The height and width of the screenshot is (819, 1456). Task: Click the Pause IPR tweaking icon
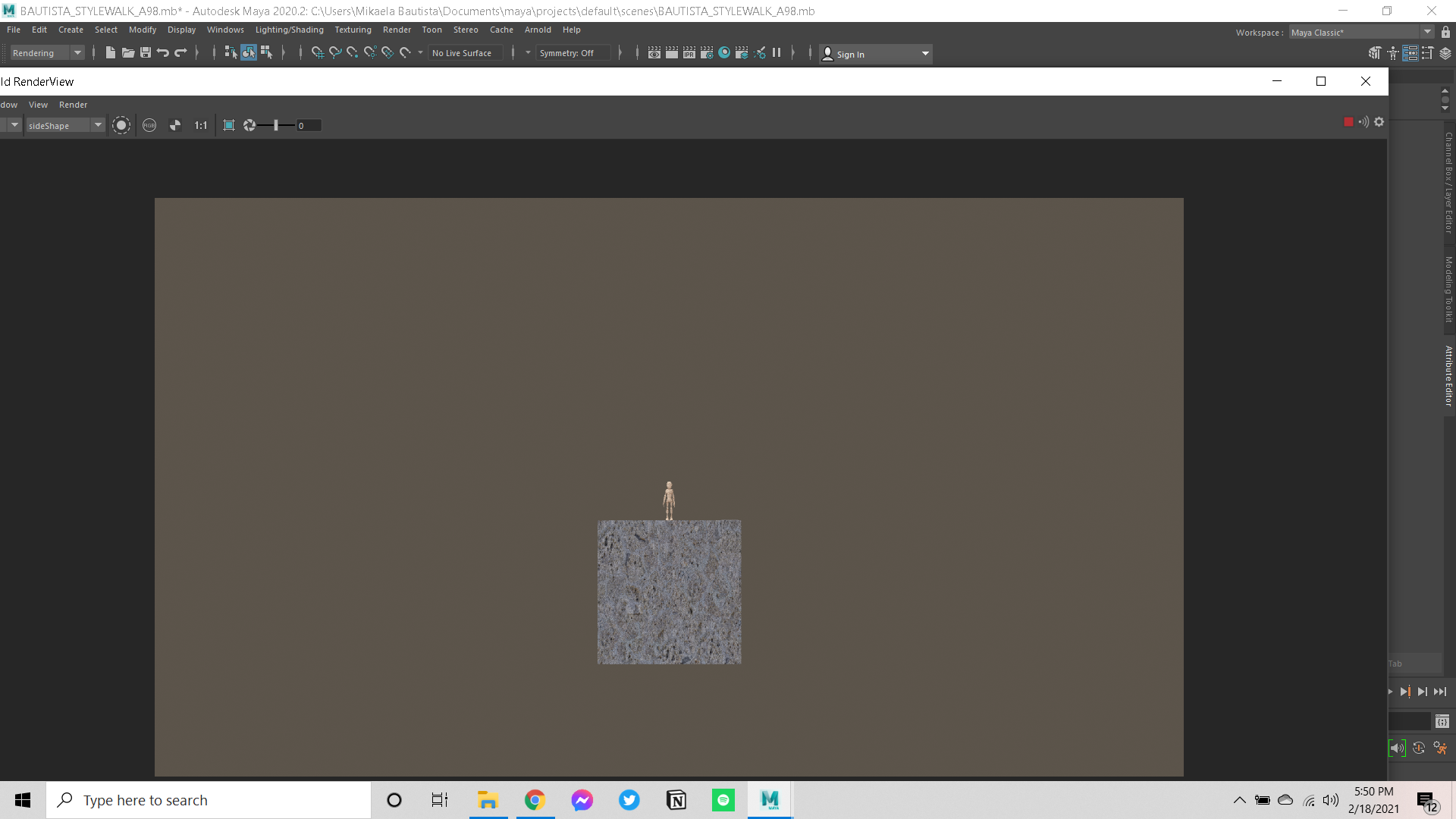pos(777,52)
